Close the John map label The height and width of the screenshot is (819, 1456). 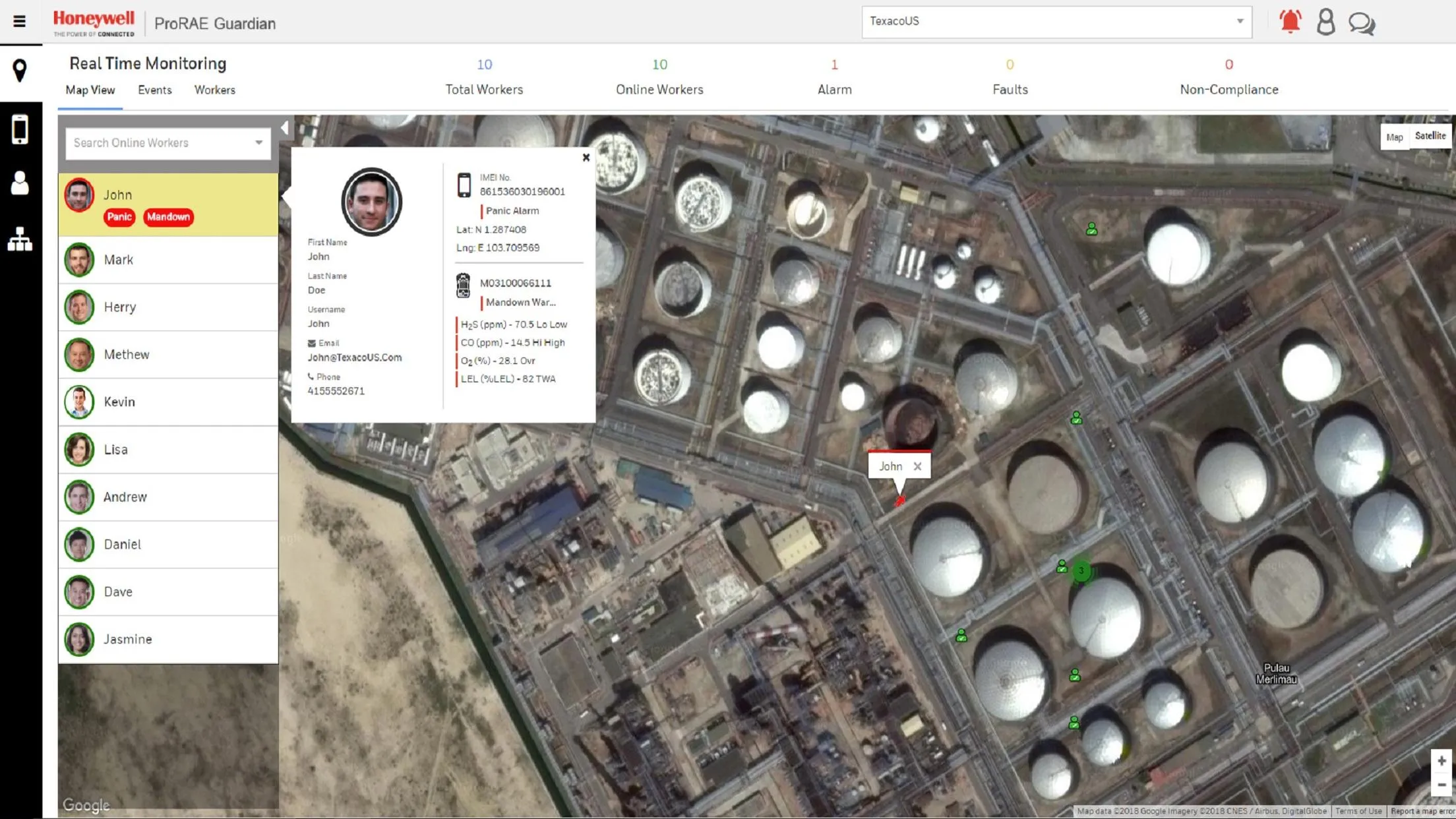[x=917, y=466]
